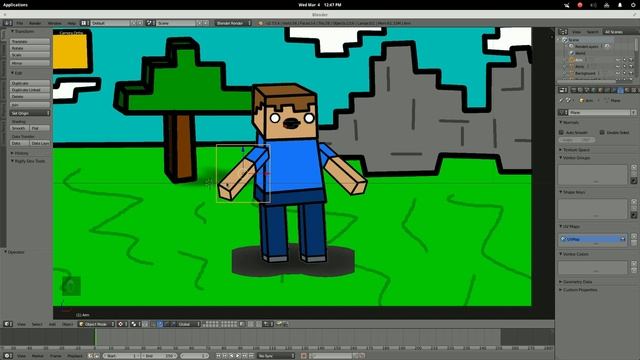The image size is (640, 360).
Task: Select the World item in outliner
Action: tap(580, 53)
